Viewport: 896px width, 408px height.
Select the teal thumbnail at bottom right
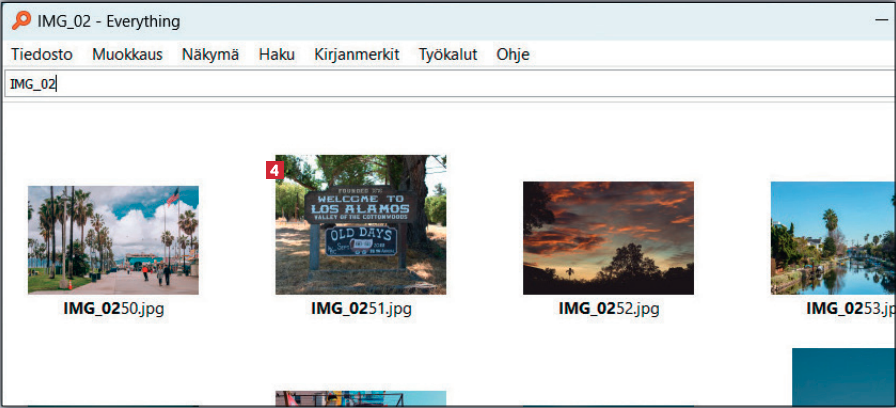coord(843,378)
